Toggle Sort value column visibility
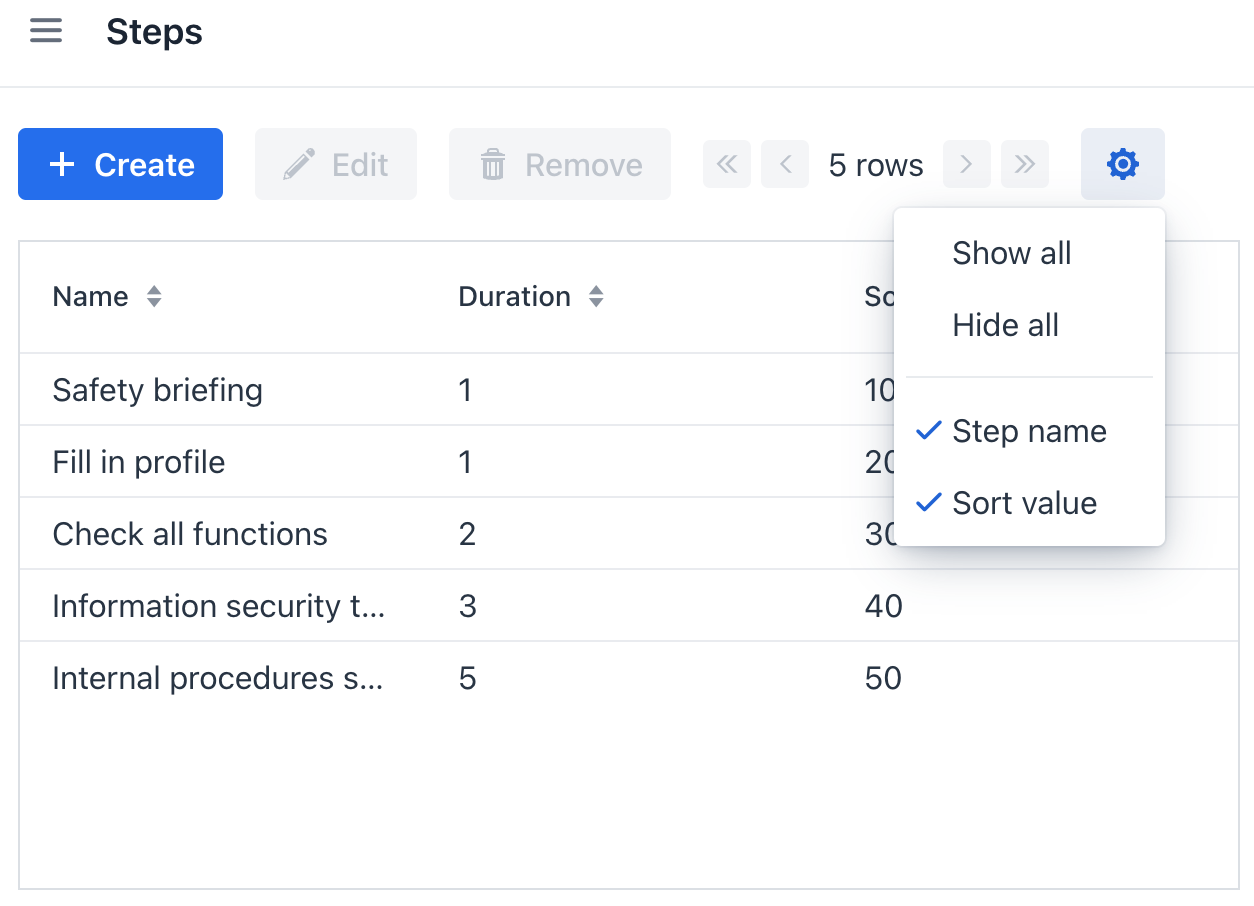 (x=1024, y=503)
